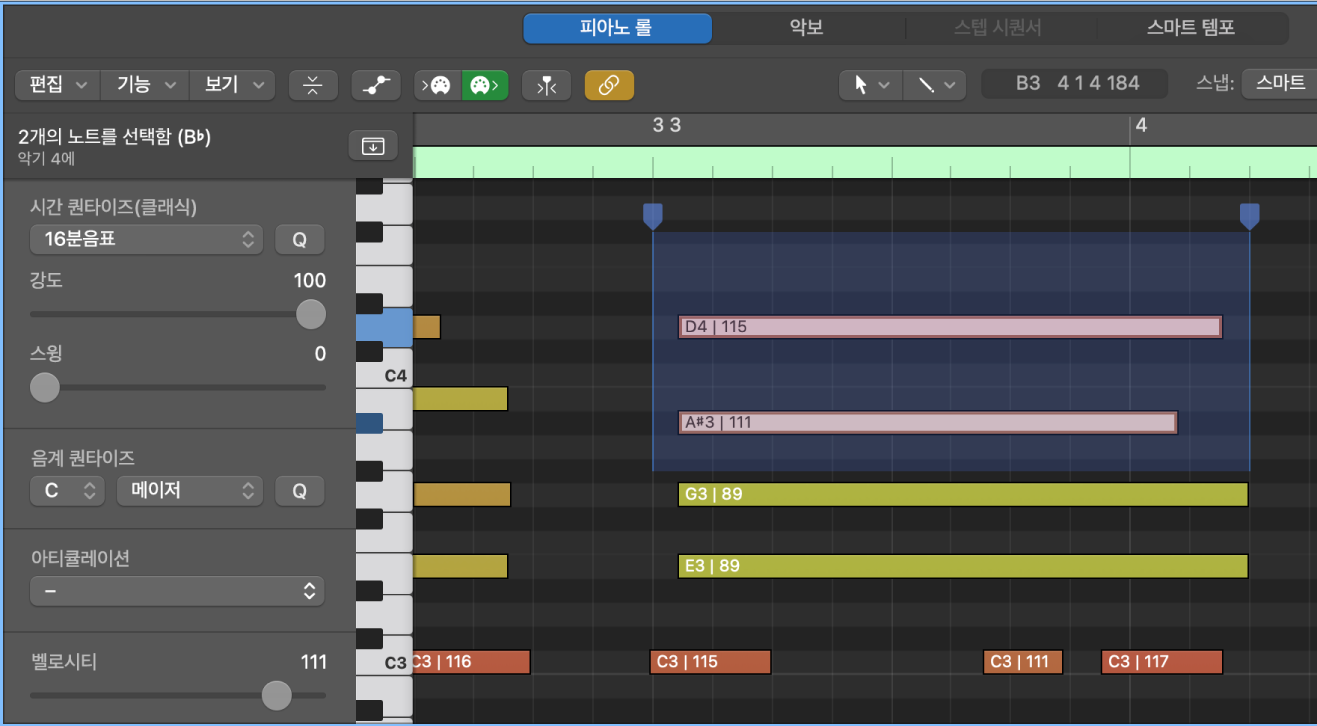
Task: Click the right blue selection marker handle
Action: (1249, 215)
